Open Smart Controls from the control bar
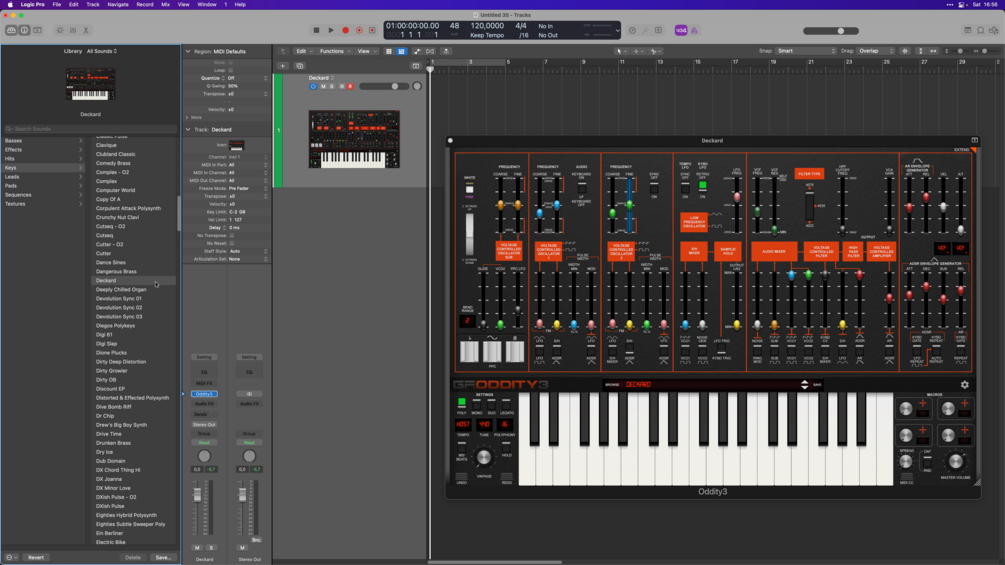This screenshot has height=565, width=1005. pos(60,30)
